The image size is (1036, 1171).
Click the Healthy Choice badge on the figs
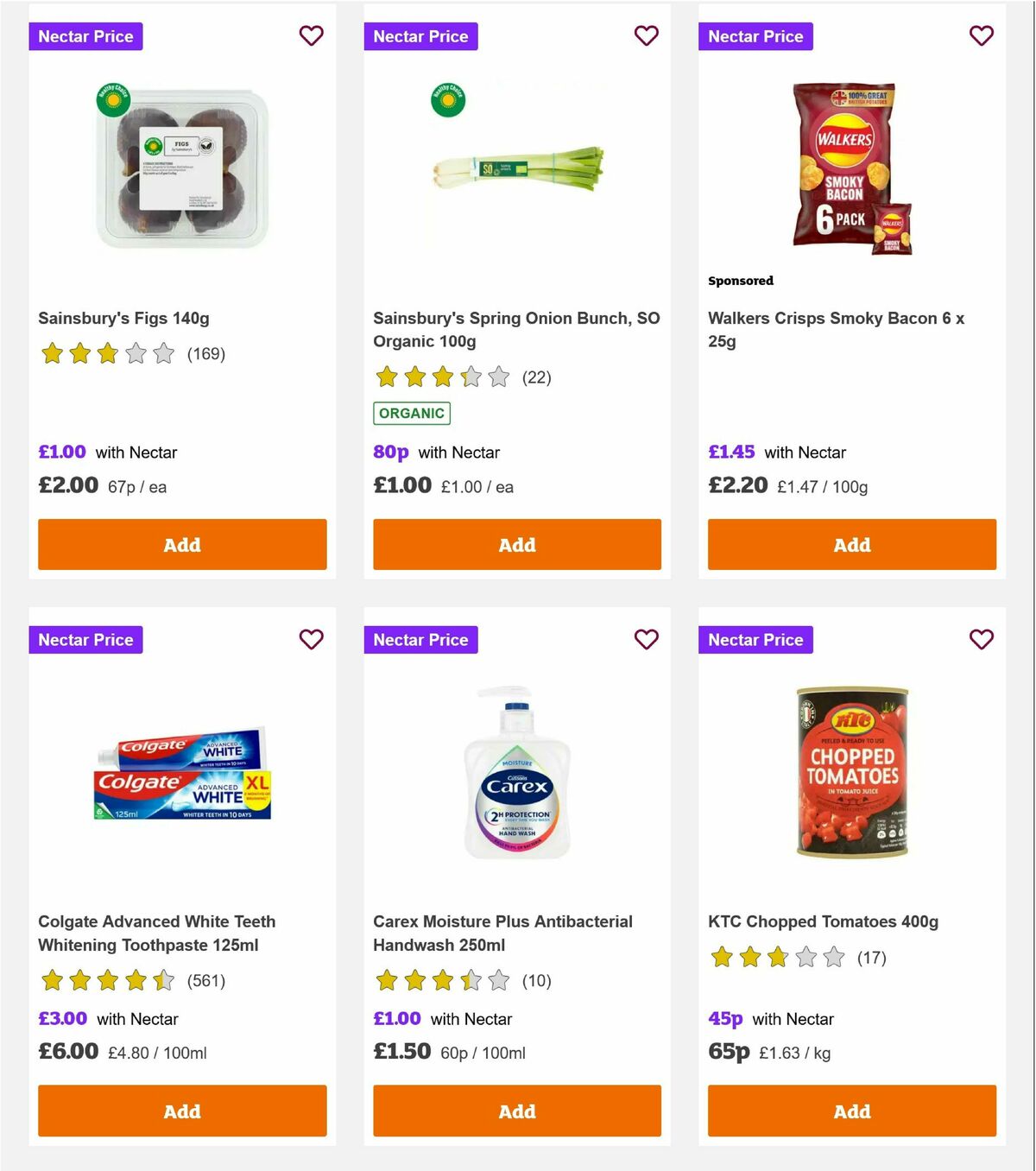click(113, 99)
